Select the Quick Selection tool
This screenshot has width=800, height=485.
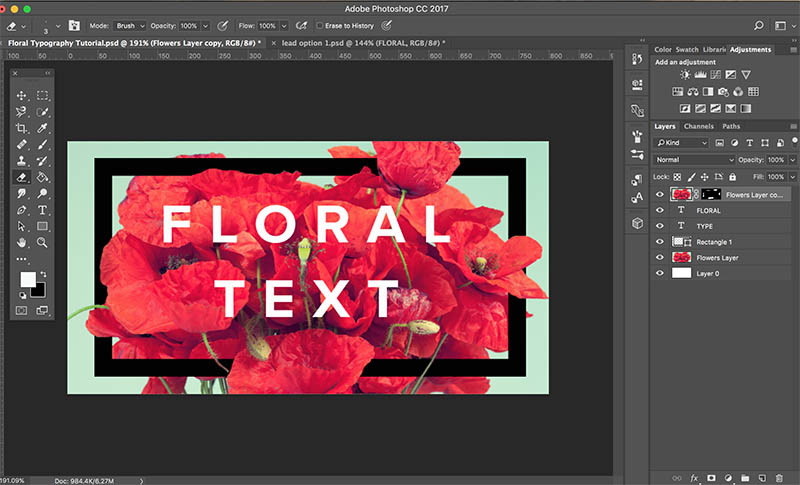pyautogui.click(x=42, y=112)
